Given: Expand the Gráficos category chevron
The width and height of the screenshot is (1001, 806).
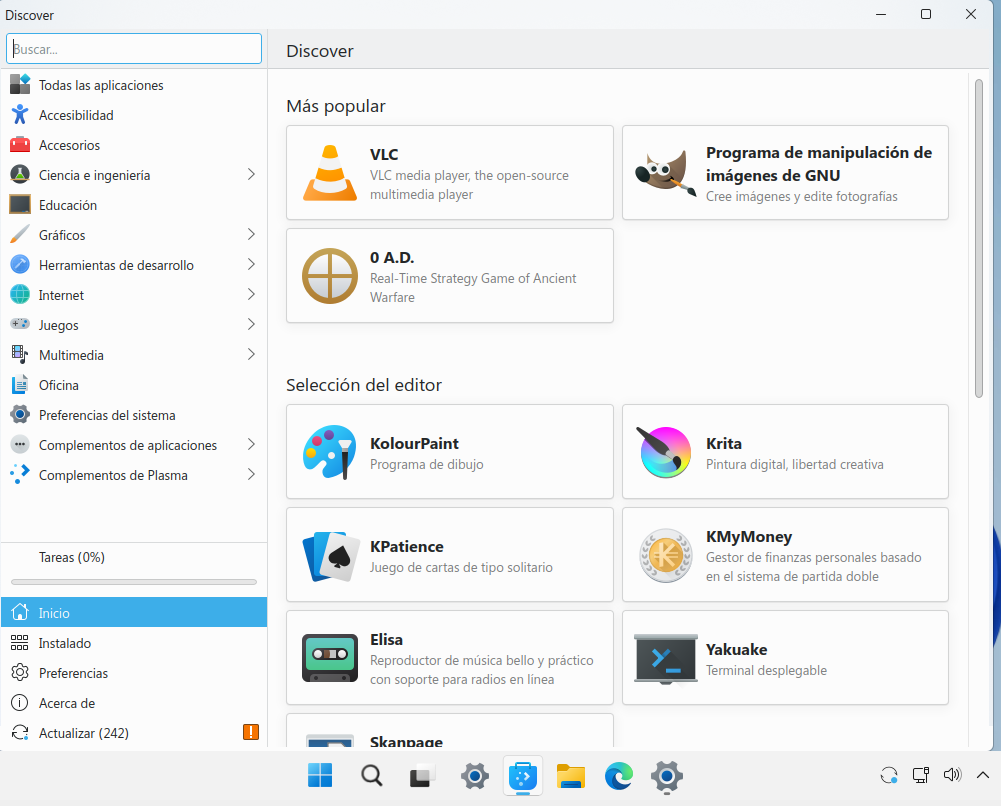Looking at the screenshot, I should (x=251, y=235).
